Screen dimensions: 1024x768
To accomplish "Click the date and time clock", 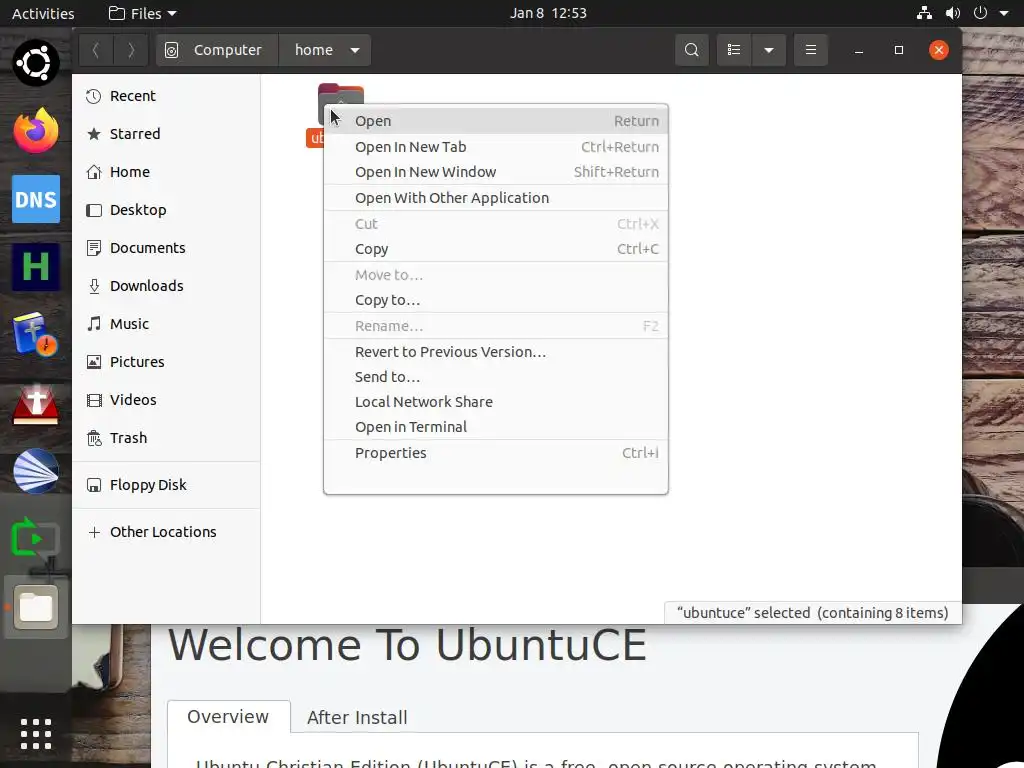I will [x=549, y=13].
